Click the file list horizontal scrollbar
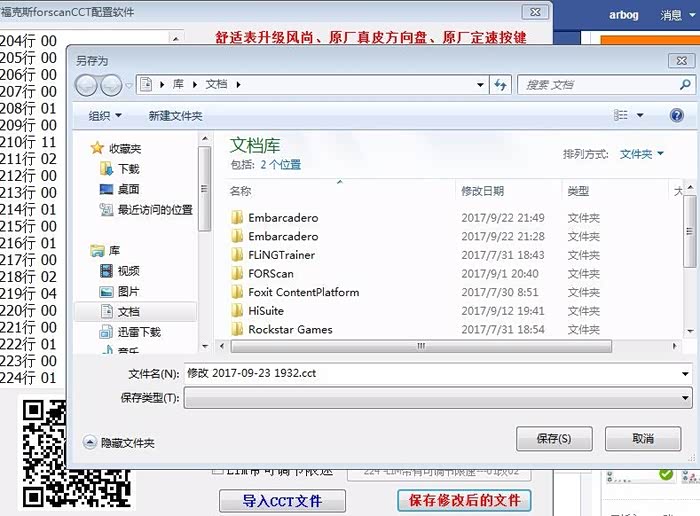Viewport: 700px width, 516px height. coord(421,346)
